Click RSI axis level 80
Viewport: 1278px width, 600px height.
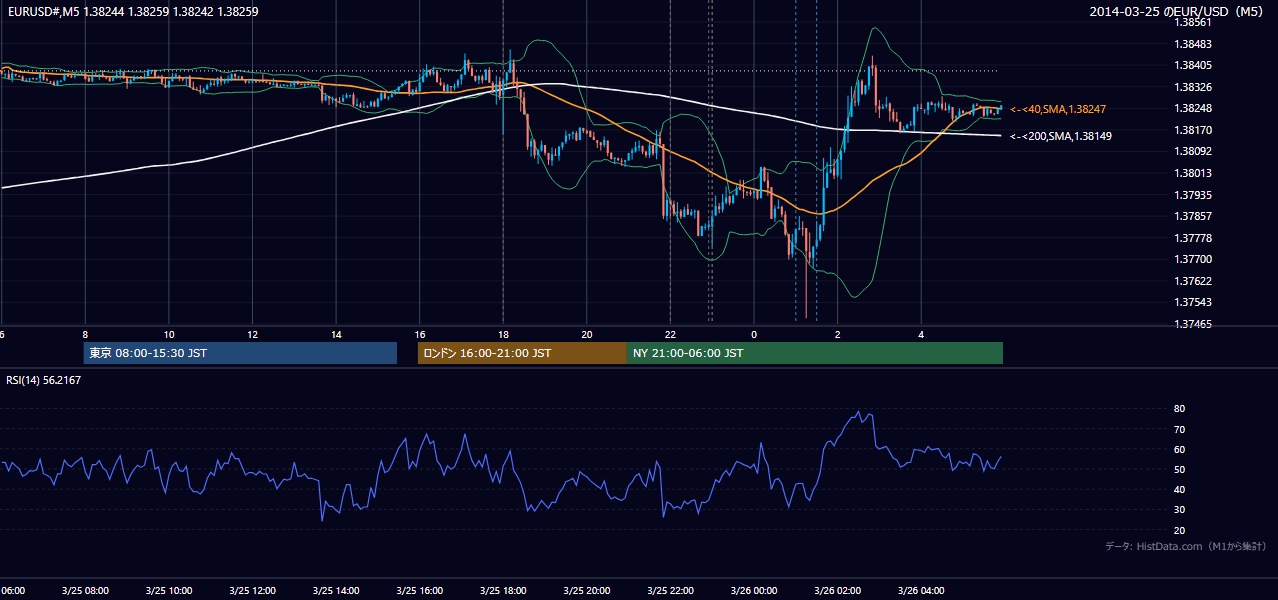tap(1180, 409)
